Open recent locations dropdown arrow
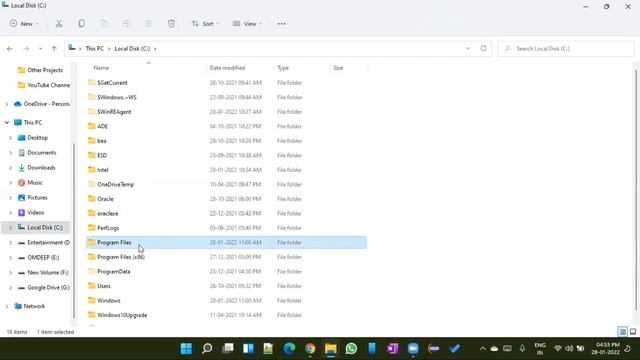Viewport: 640px width, 360px height. click(40, 49)
